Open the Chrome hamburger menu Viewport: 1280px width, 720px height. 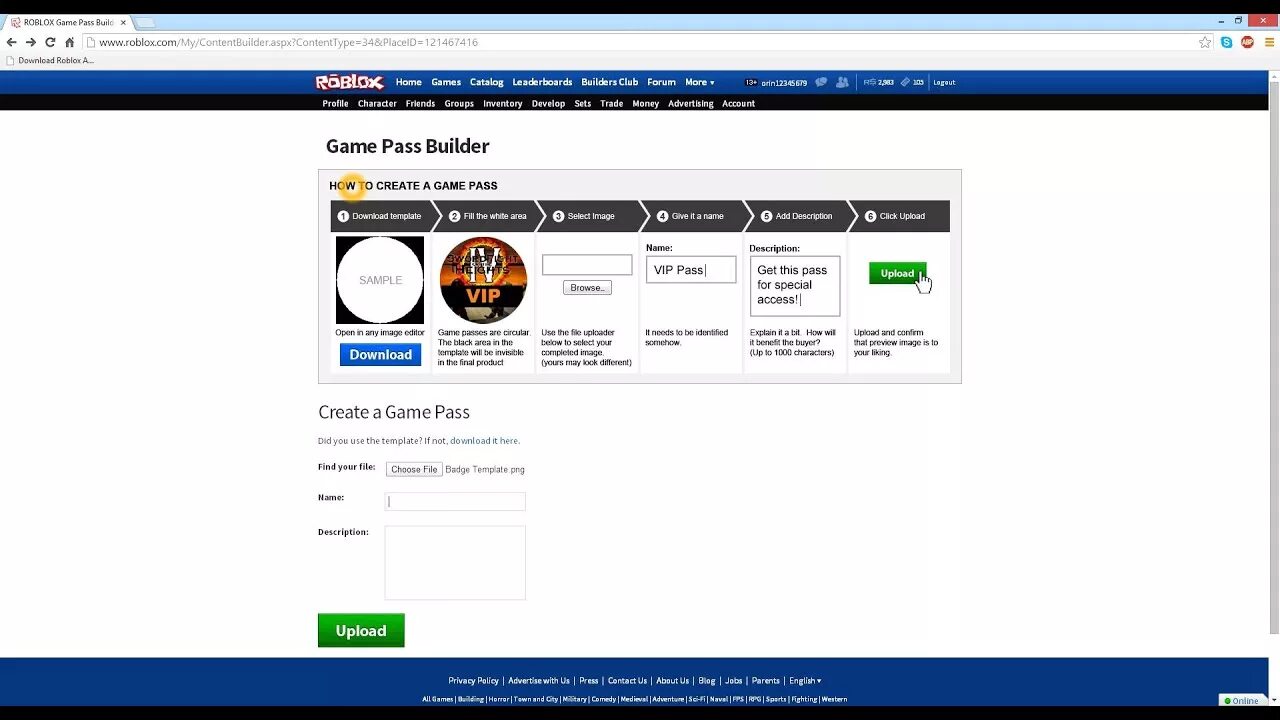1269,42
